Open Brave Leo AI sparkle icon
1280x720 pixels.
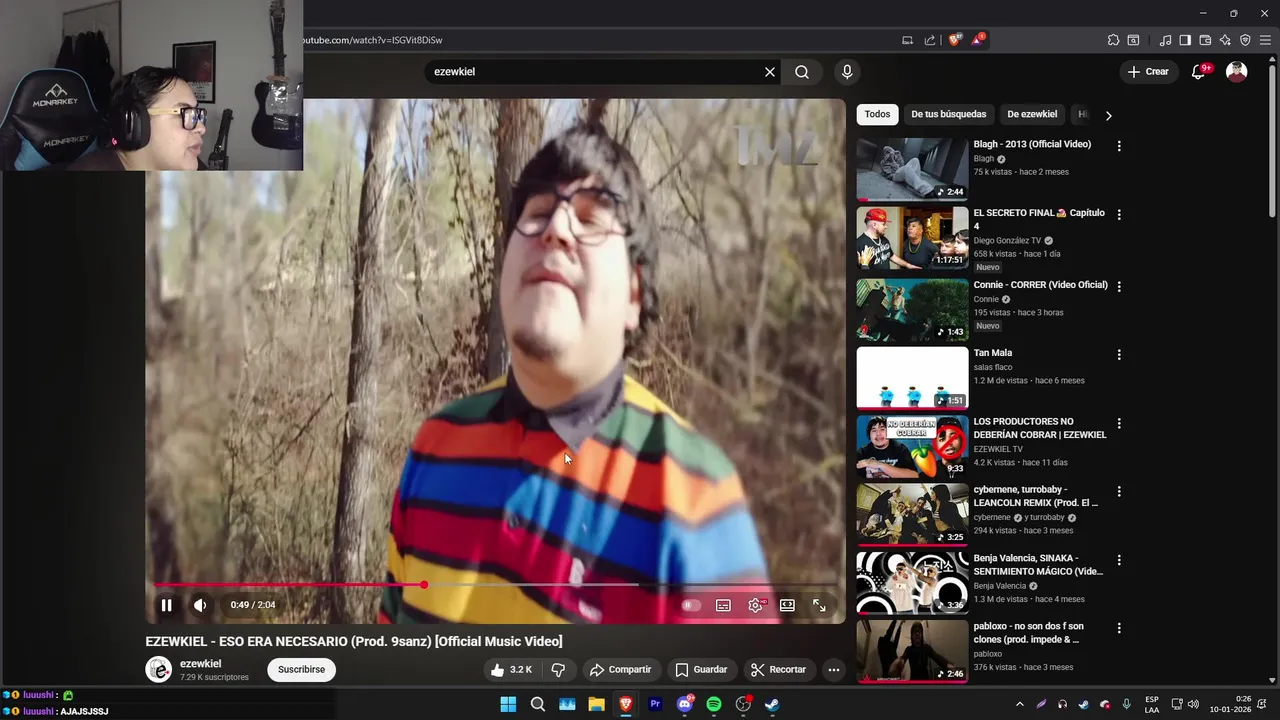point(1225,40)
